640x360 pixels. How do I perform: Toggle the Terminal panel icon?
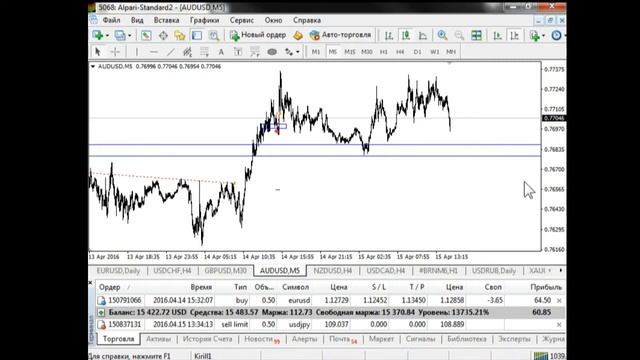[x=197, y=36]
